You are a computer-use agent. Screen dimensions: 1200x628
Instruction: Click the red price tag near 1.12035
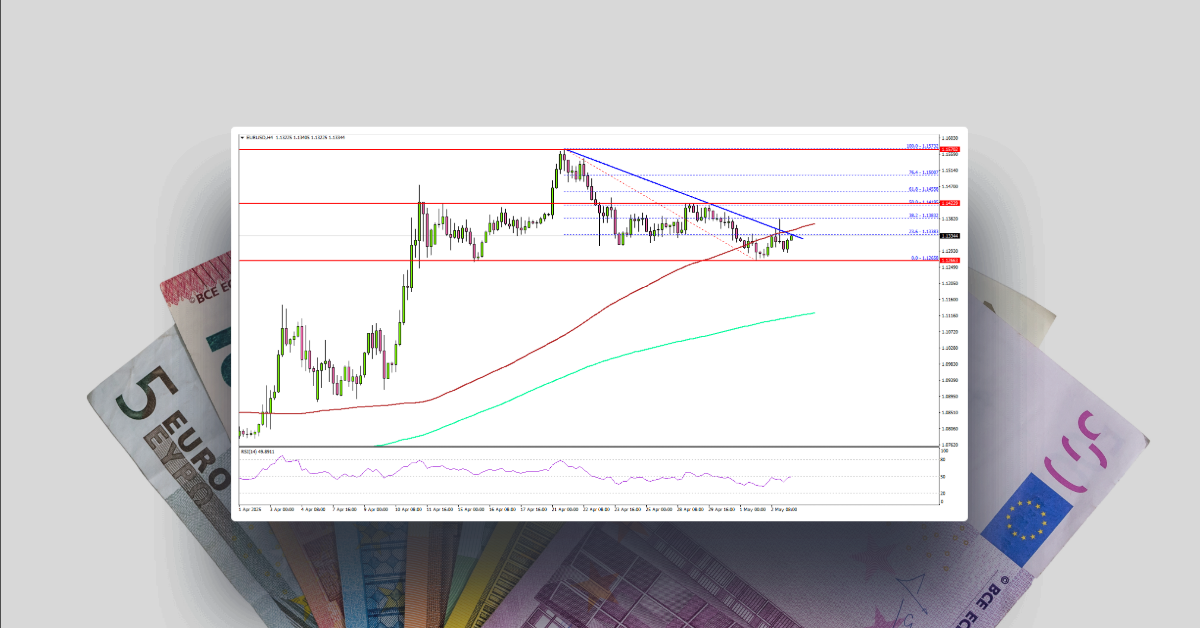949,258
